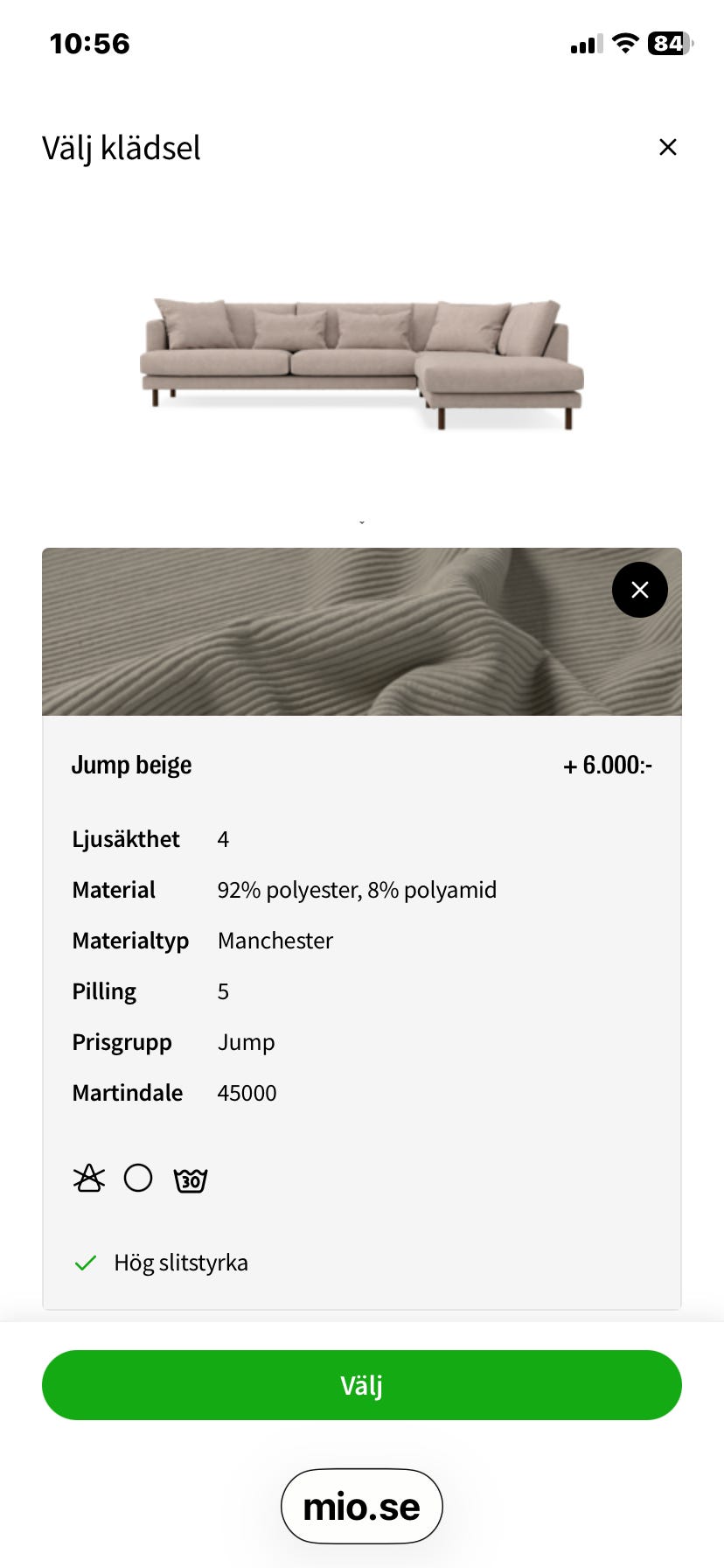Tap the Materialtyp Manchester row
The image size is (724, 1568).
(x=203, y=941)
